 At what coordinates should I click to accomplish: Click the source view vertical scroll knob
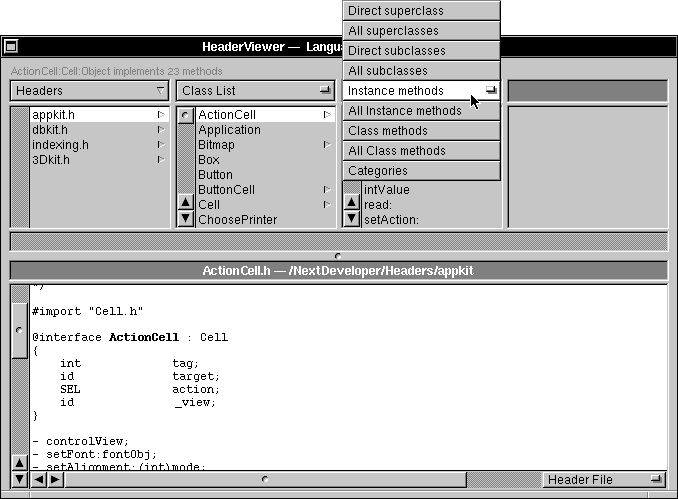(19, 330)
